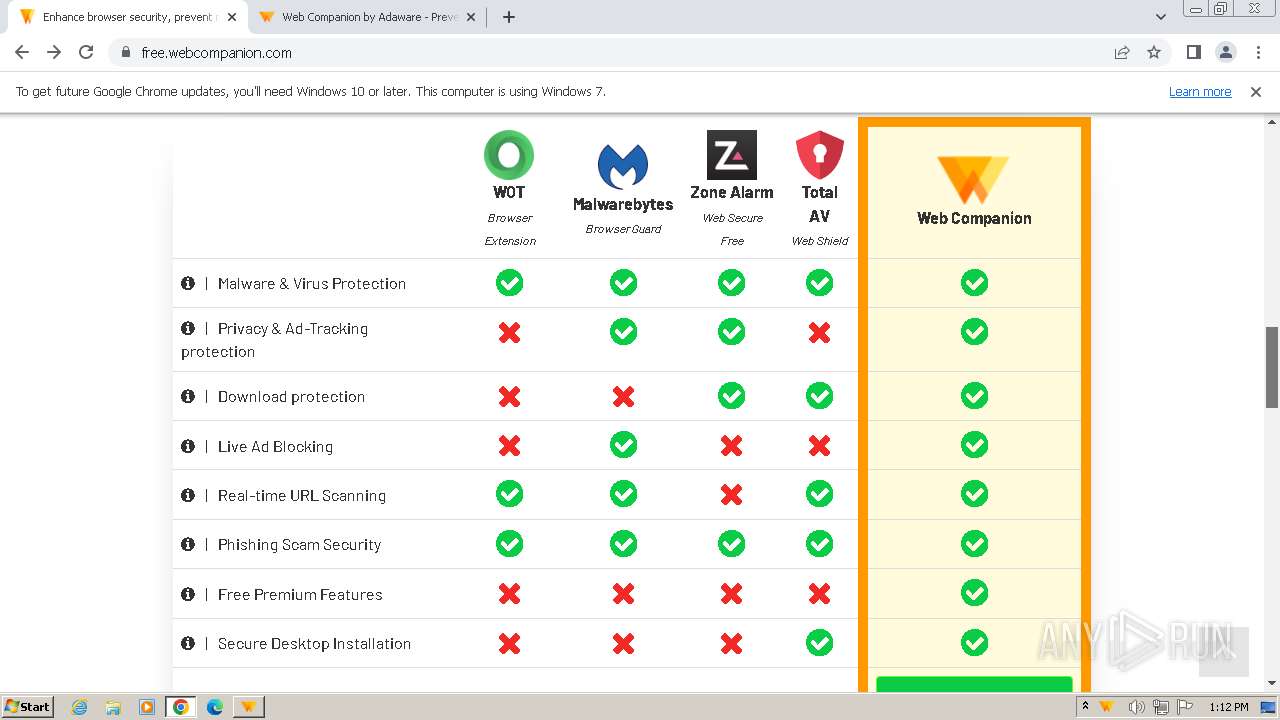Click info icon for Secure Desktop Installation
This screenshot has width=1280, height=720.
tap(188, 643)
